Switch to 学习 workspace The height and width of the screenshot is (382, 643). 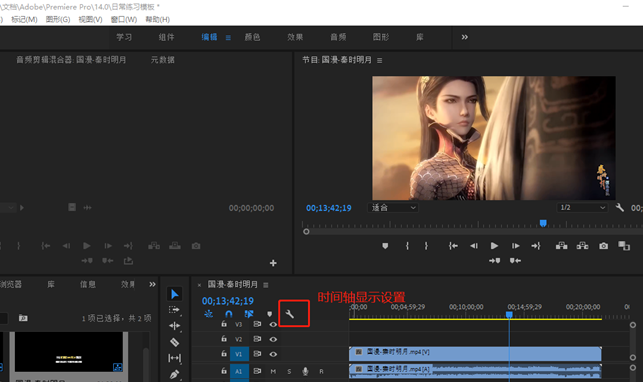pyautogui.click(x=124, y=37)
